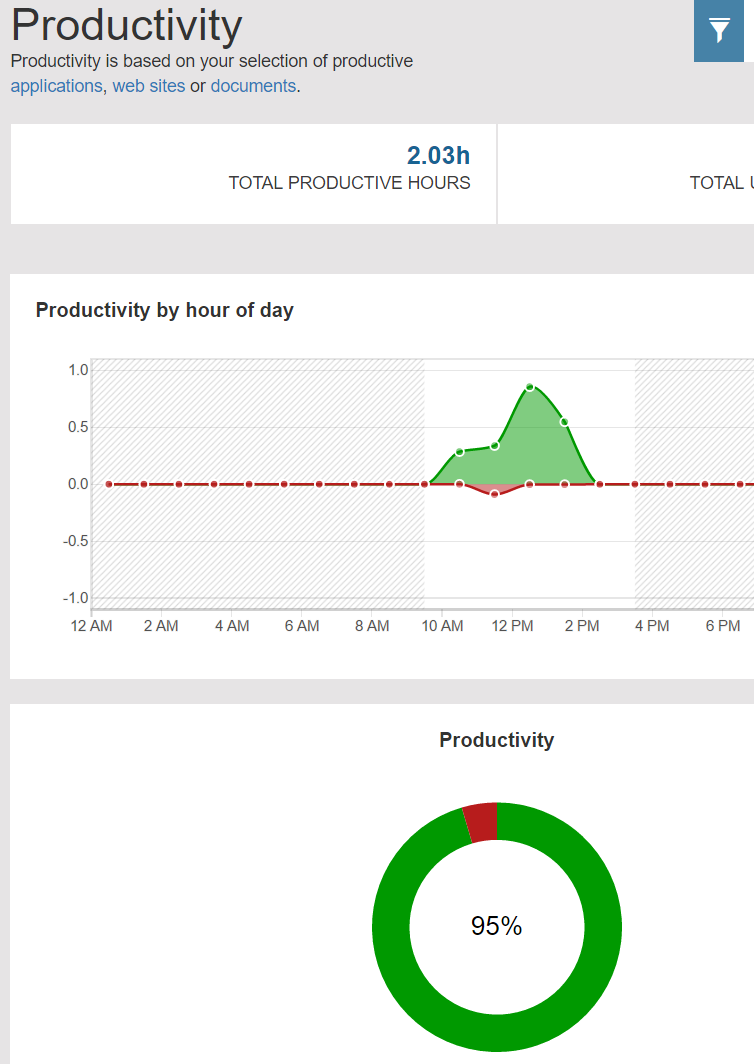754x1064 pixels.
Task: Follow the 'web sites' link
Action: (149, 86)
